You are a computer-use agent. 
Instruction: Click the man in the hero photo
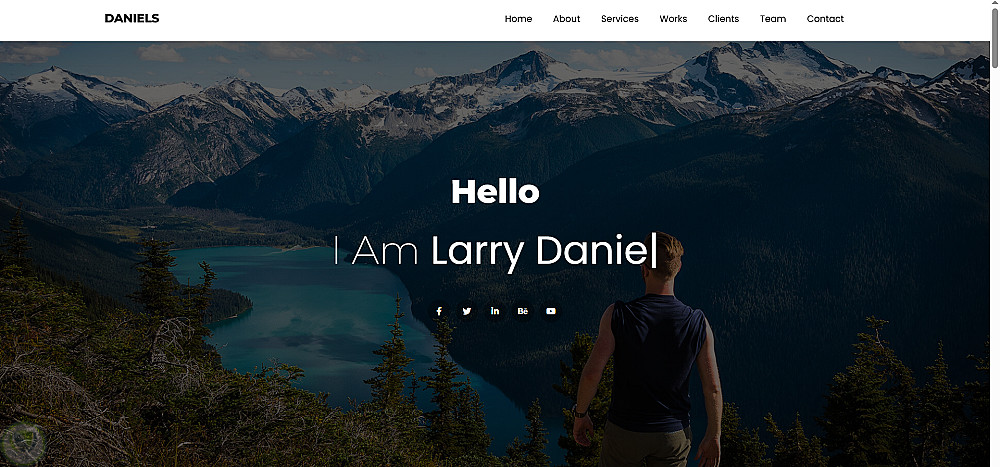point(649,351)
